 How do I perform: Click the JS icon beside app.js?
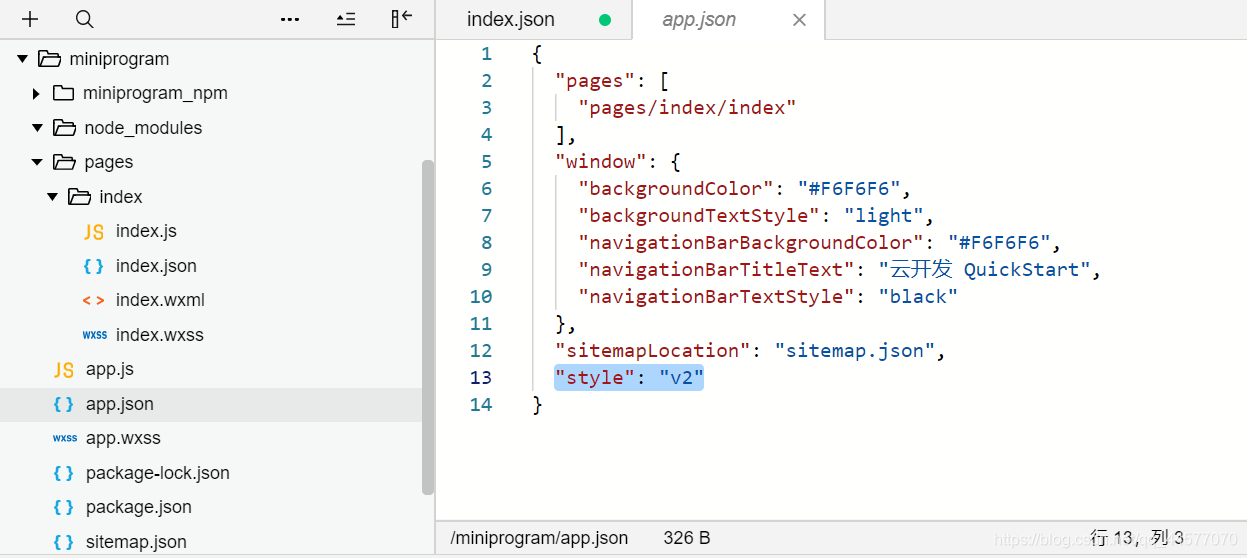click(64, 370)
